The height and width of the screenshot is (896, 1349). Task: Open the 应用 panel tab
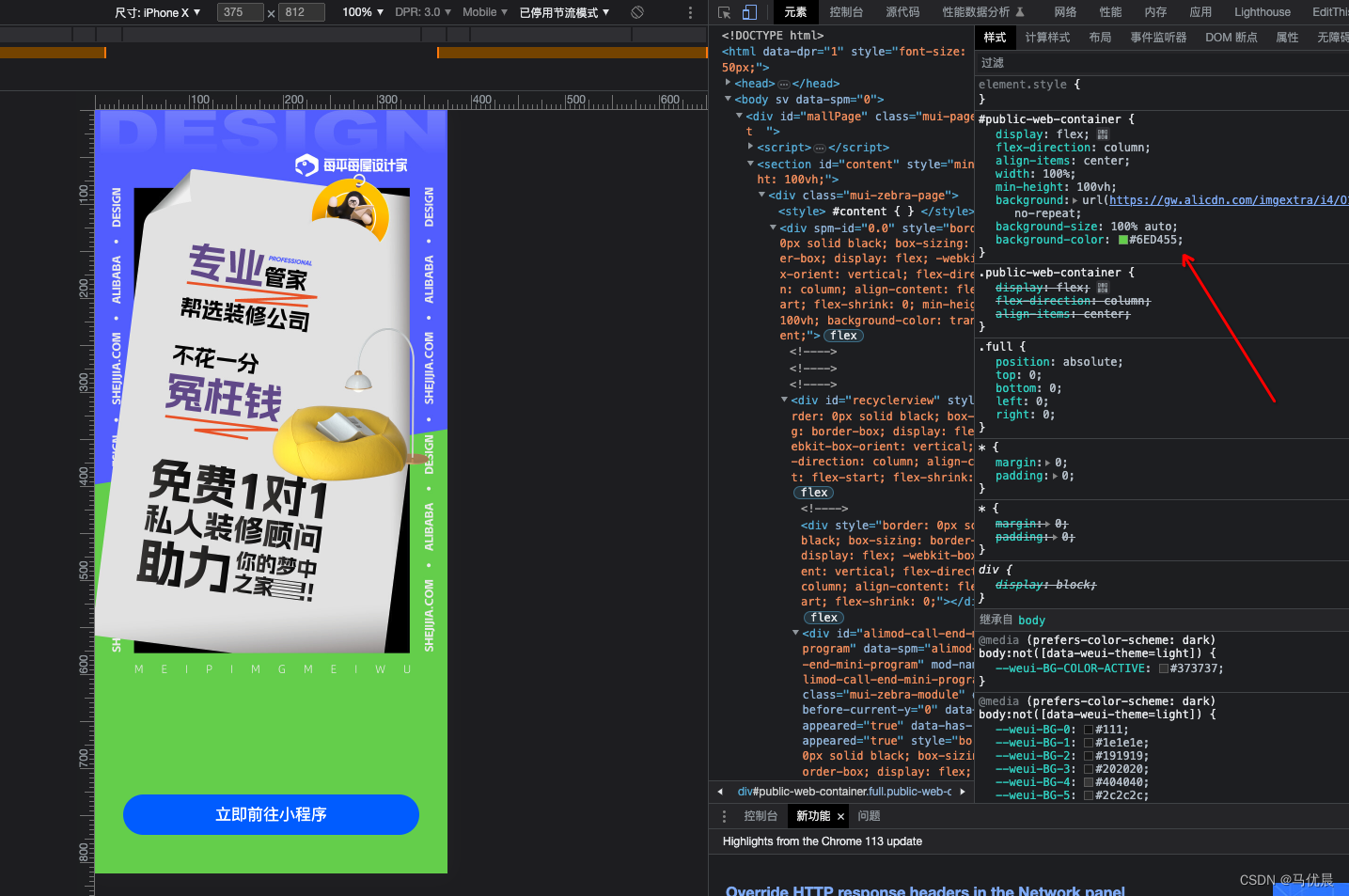pos(1200,12)
